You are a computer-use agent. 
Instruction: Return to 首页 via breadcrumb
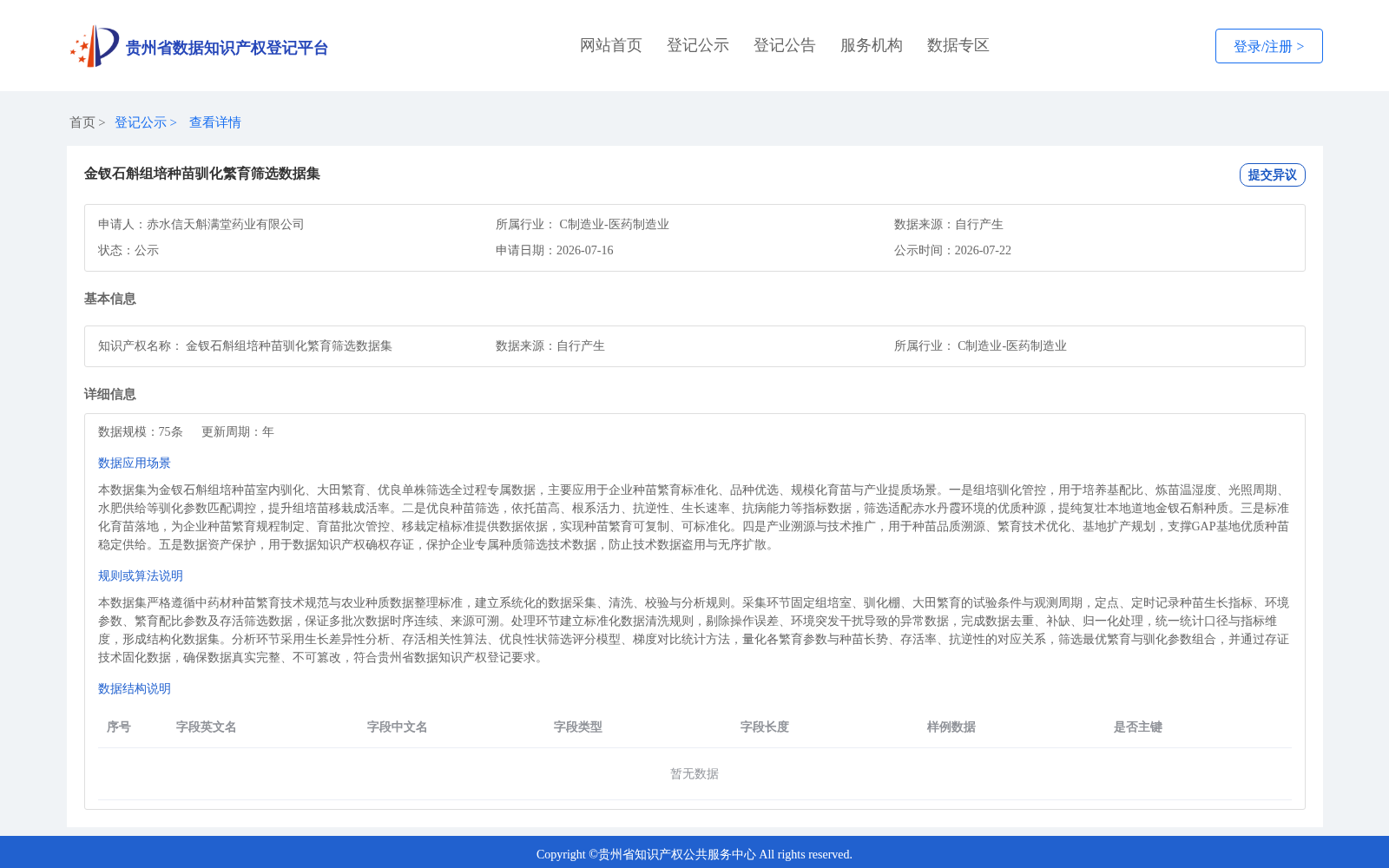coord(82,122)
